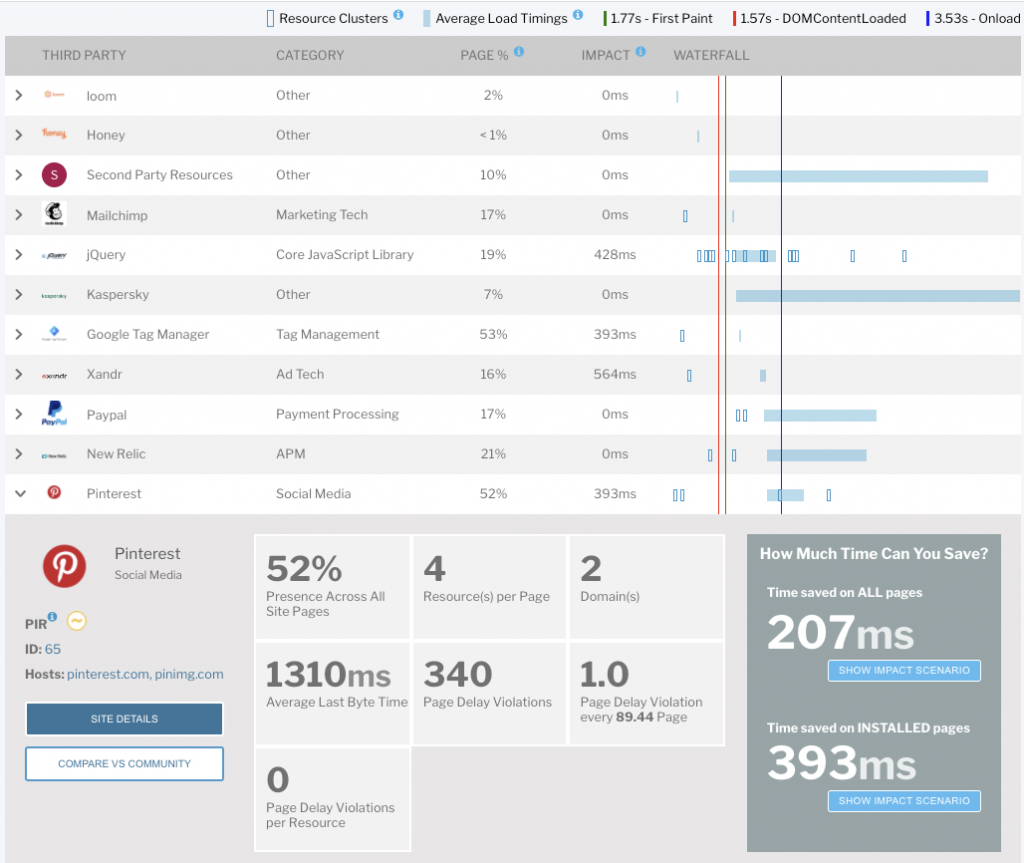Screen dimensions: 1024x863
Task: Click jQuery's 428ms impact value
Action: pos(615,255)
